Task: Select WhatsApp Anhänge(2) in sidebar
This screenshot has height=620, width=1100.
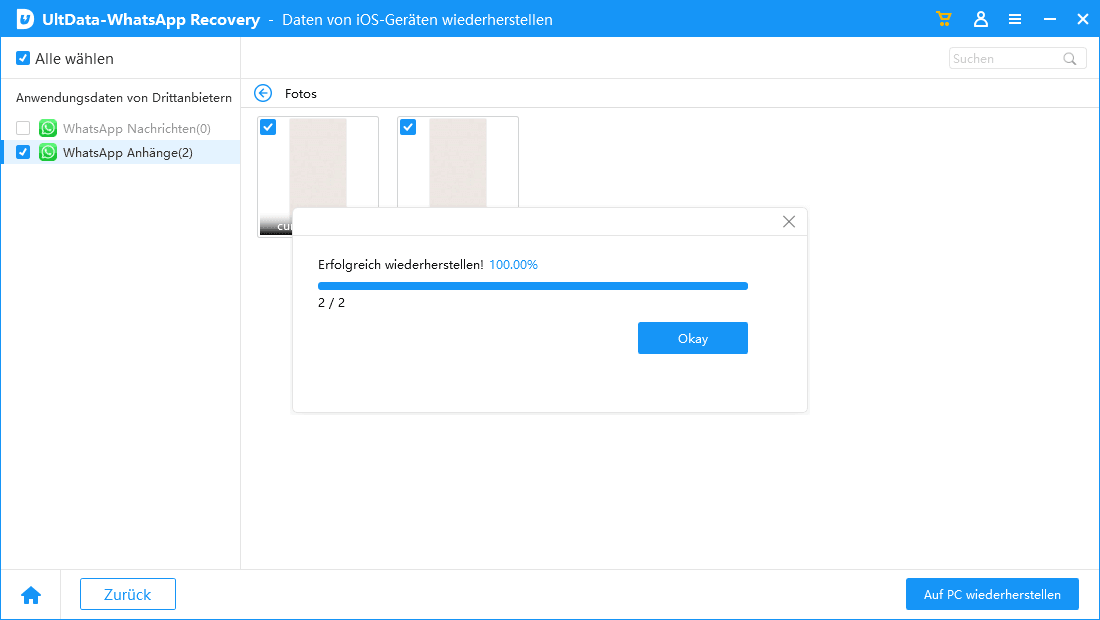Action: (x=128, y=152)
